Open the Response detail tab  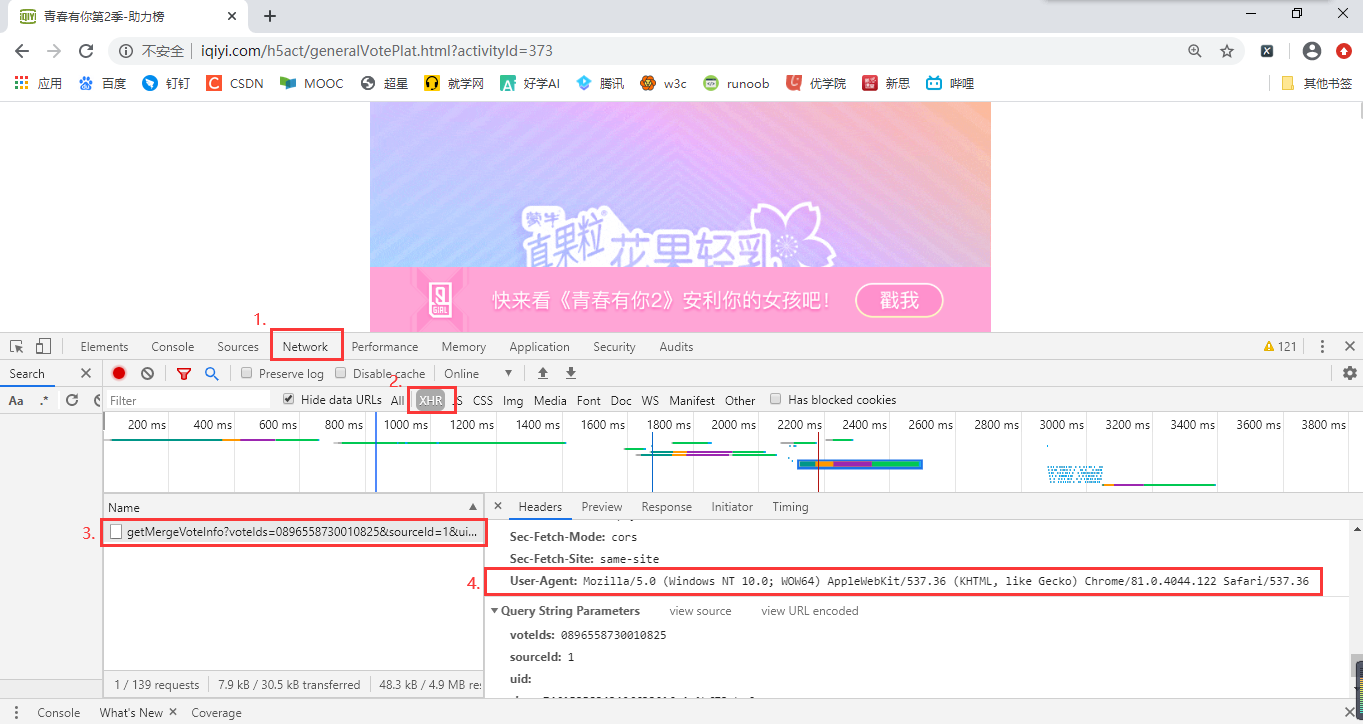[x=667, y=507]
